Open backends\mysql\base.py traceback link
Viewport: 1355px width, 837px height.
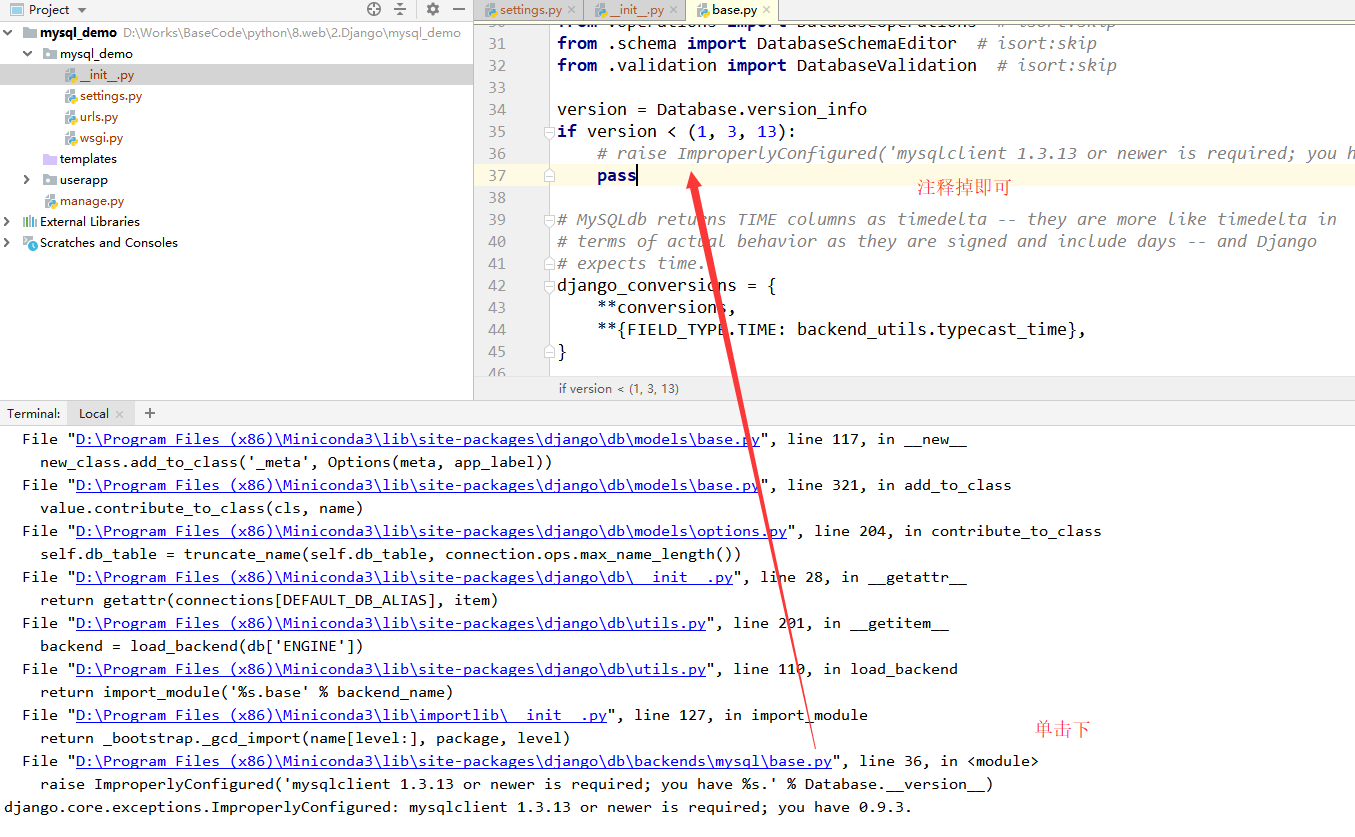[454, 761]
